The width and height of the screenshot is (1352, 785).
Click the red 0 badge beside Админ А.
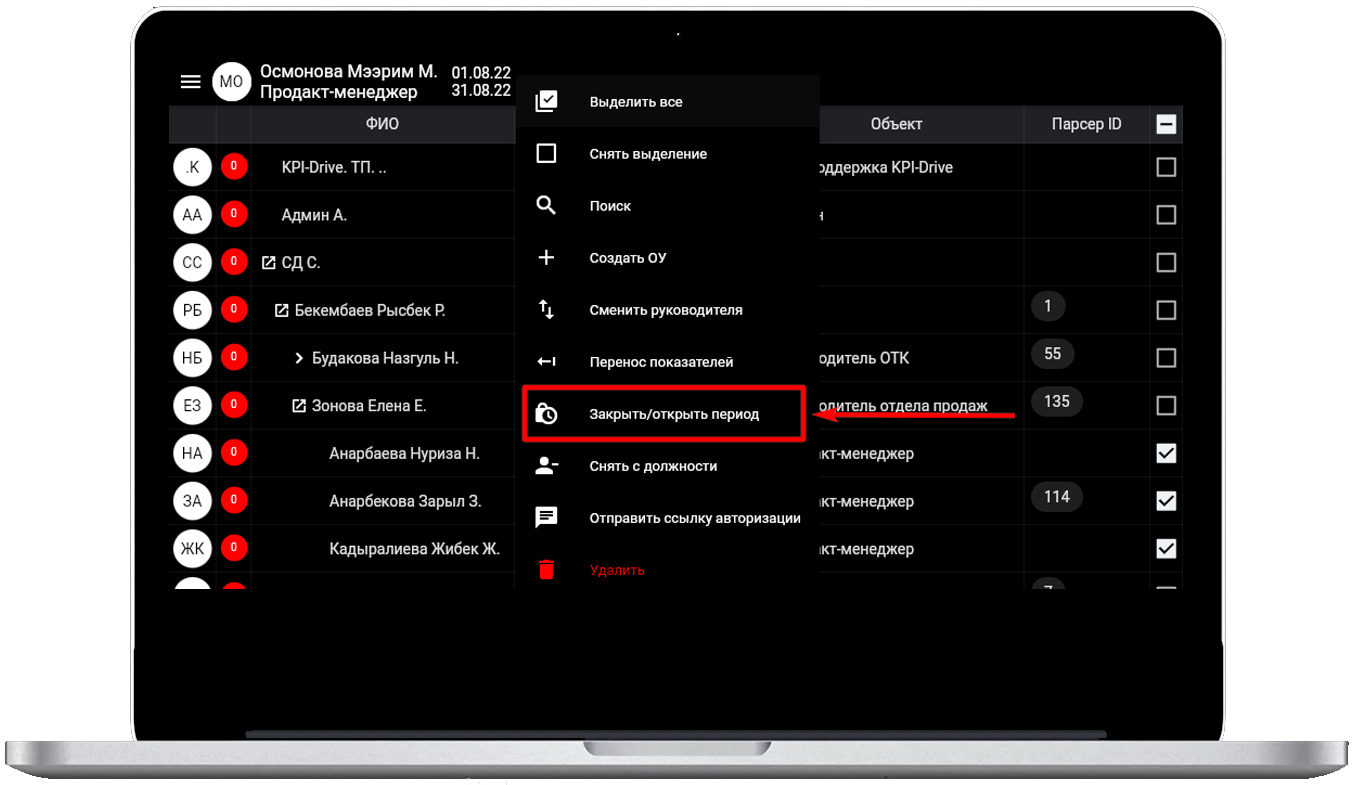234,214
